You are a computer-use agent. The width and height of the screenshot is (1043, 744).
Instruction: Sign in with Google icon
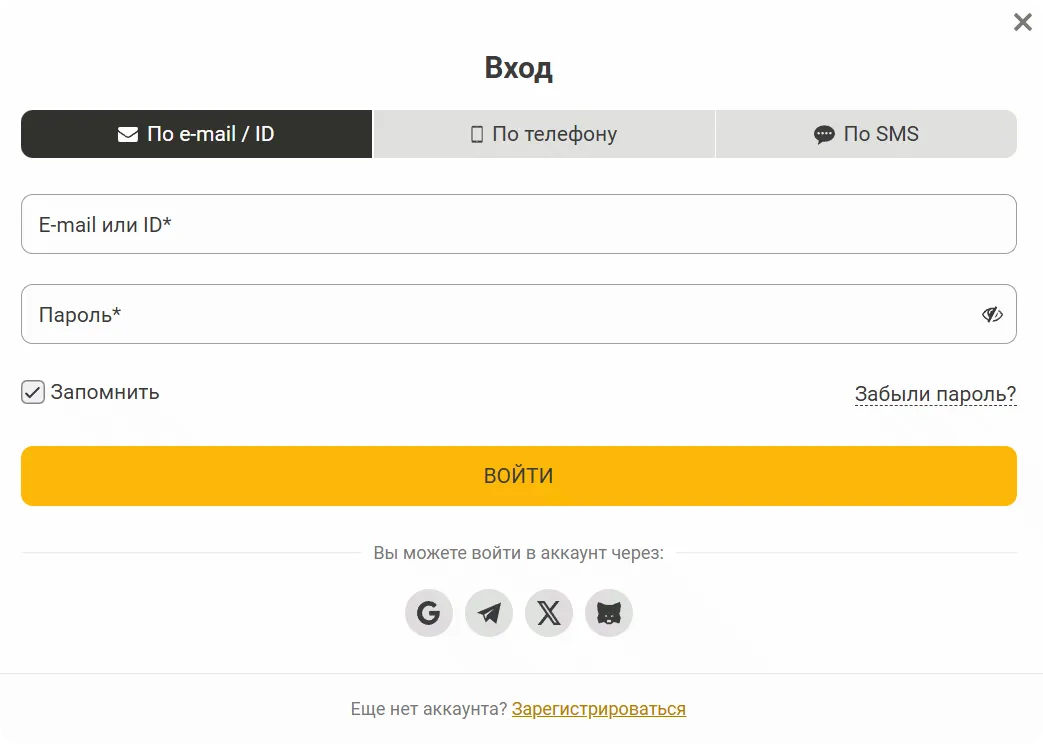428,613
